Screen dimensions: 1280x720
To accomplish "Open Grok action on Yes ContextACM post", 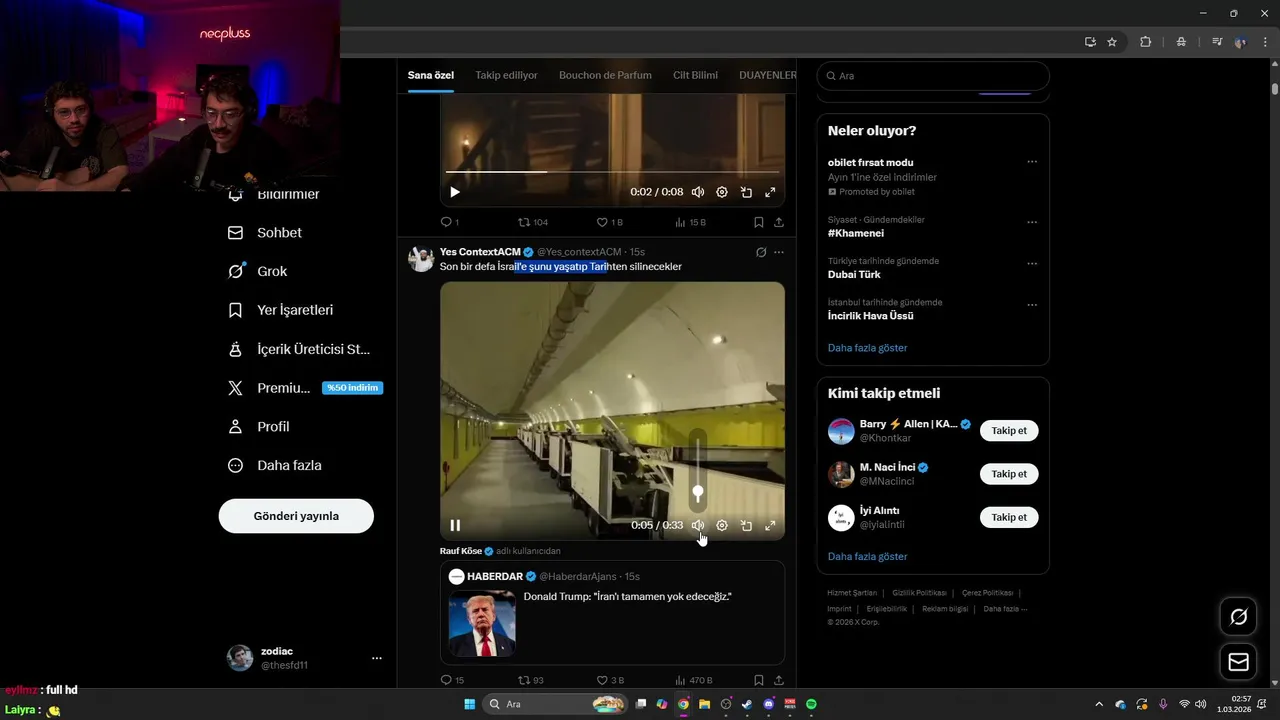I will [x=761, y=252].
